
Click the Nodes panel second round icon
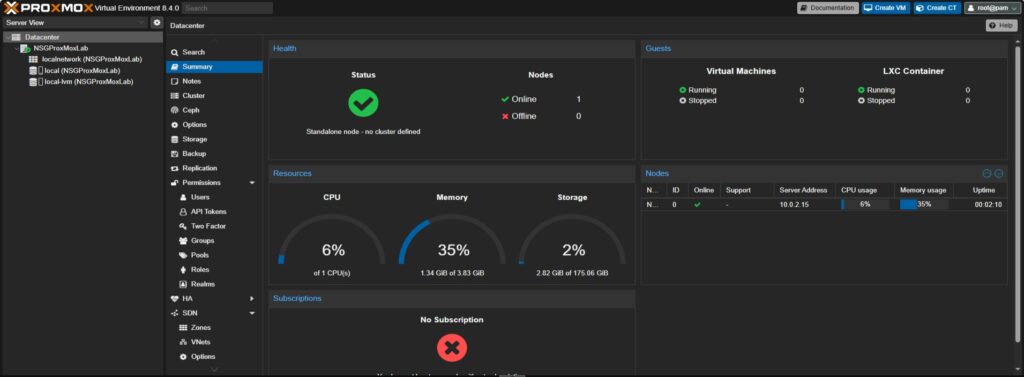coord(999,173)
